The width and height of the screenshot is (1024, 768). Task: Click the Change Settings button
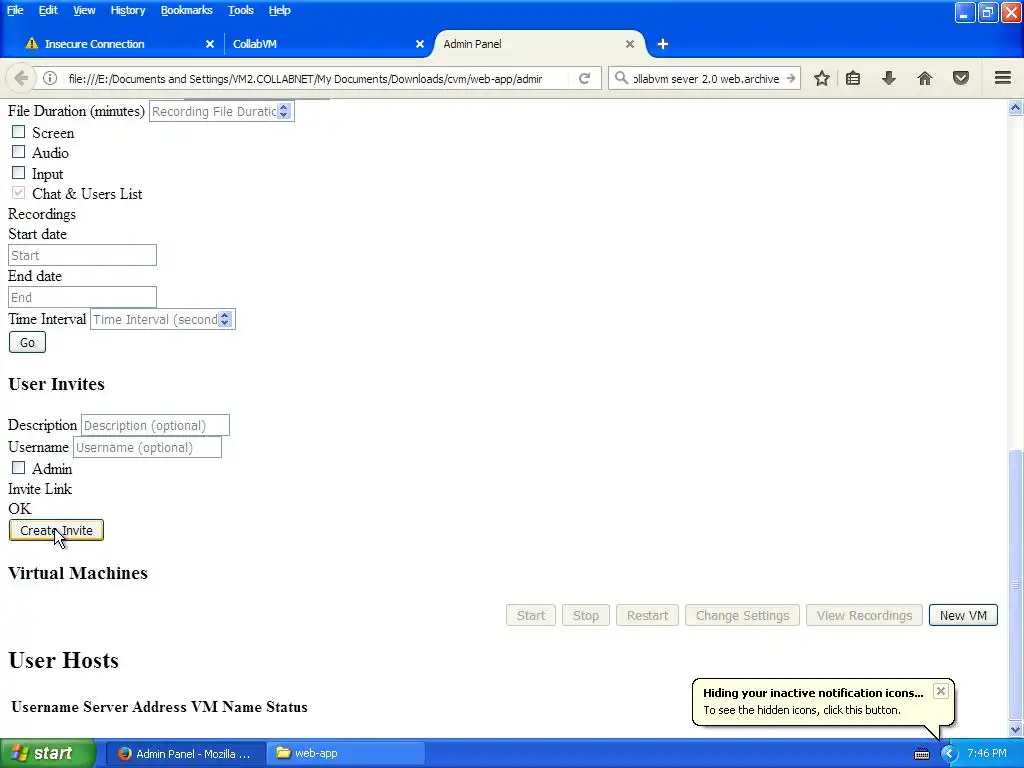tap(743, 615)
